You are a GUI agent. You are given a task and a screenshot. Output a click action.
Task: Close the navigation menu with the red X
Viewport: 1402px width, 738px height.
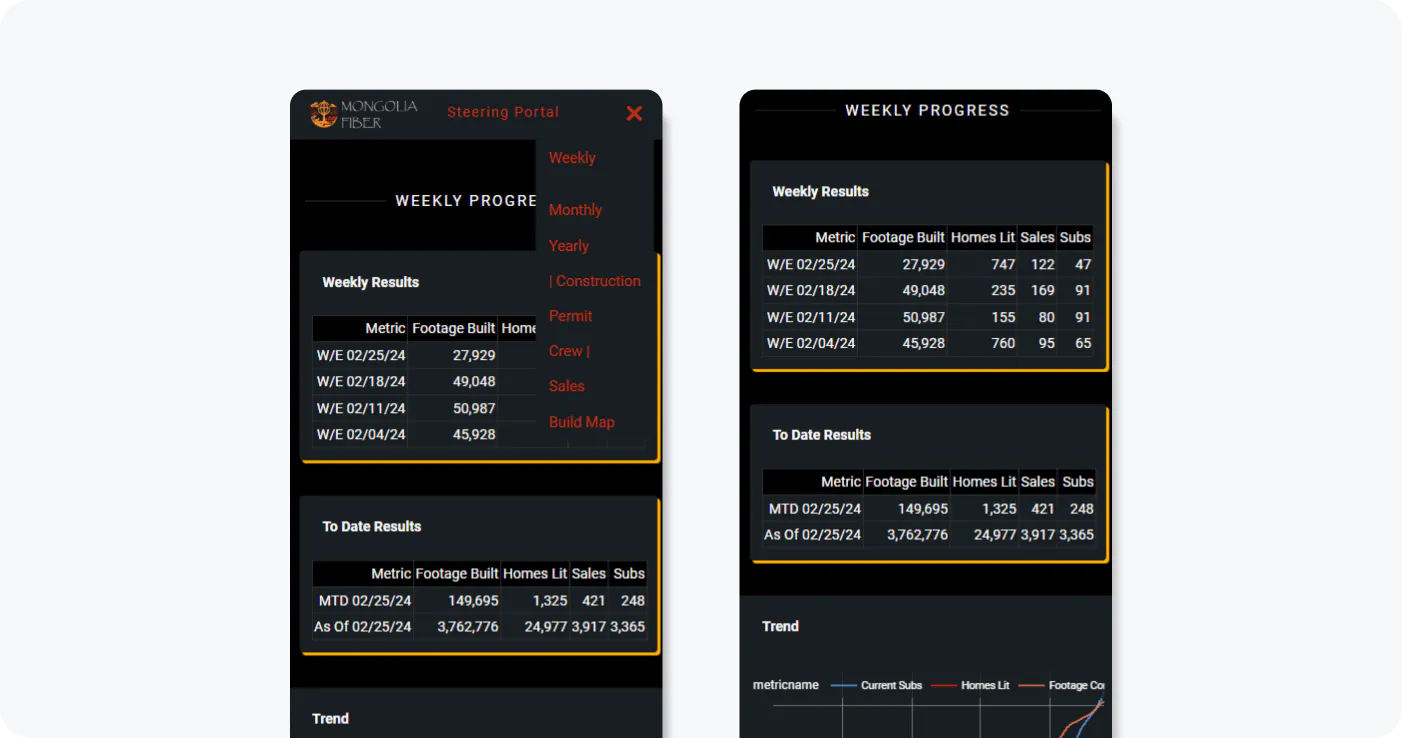tap(634, 113)
